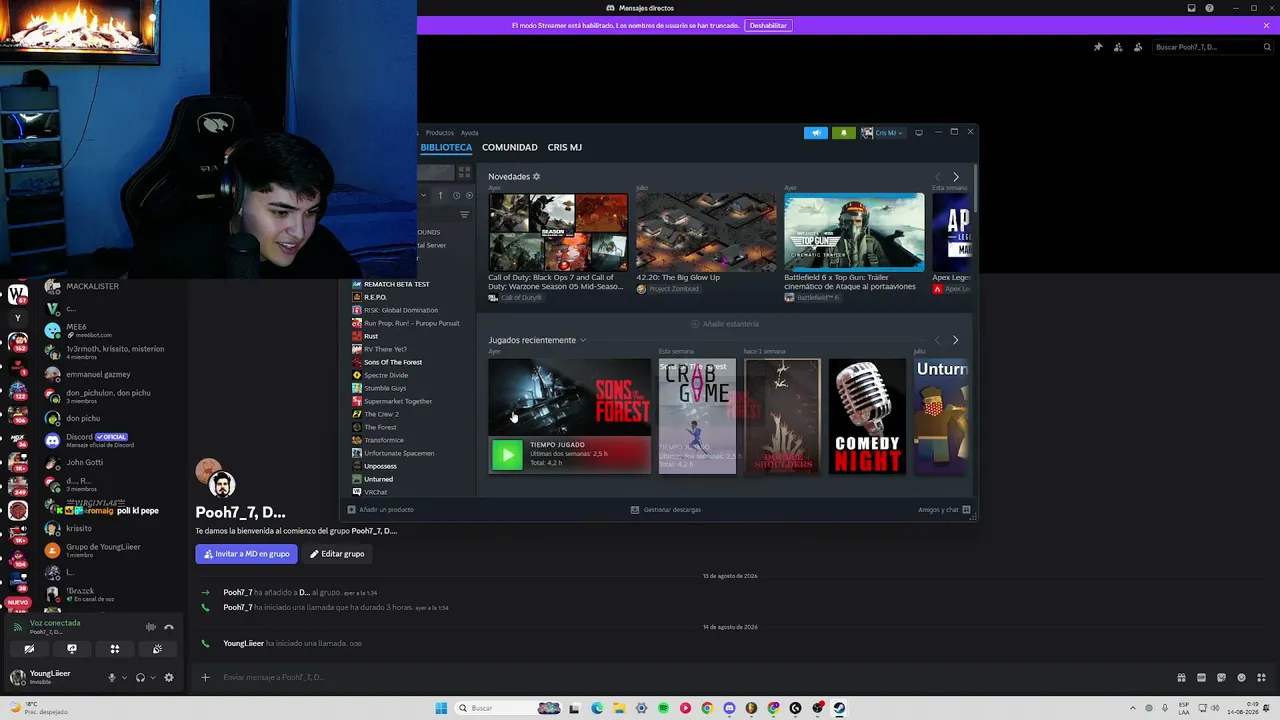Open the Steam CRIS MJ profile tab
The image size is (1280, 720).
click(565, 147)
